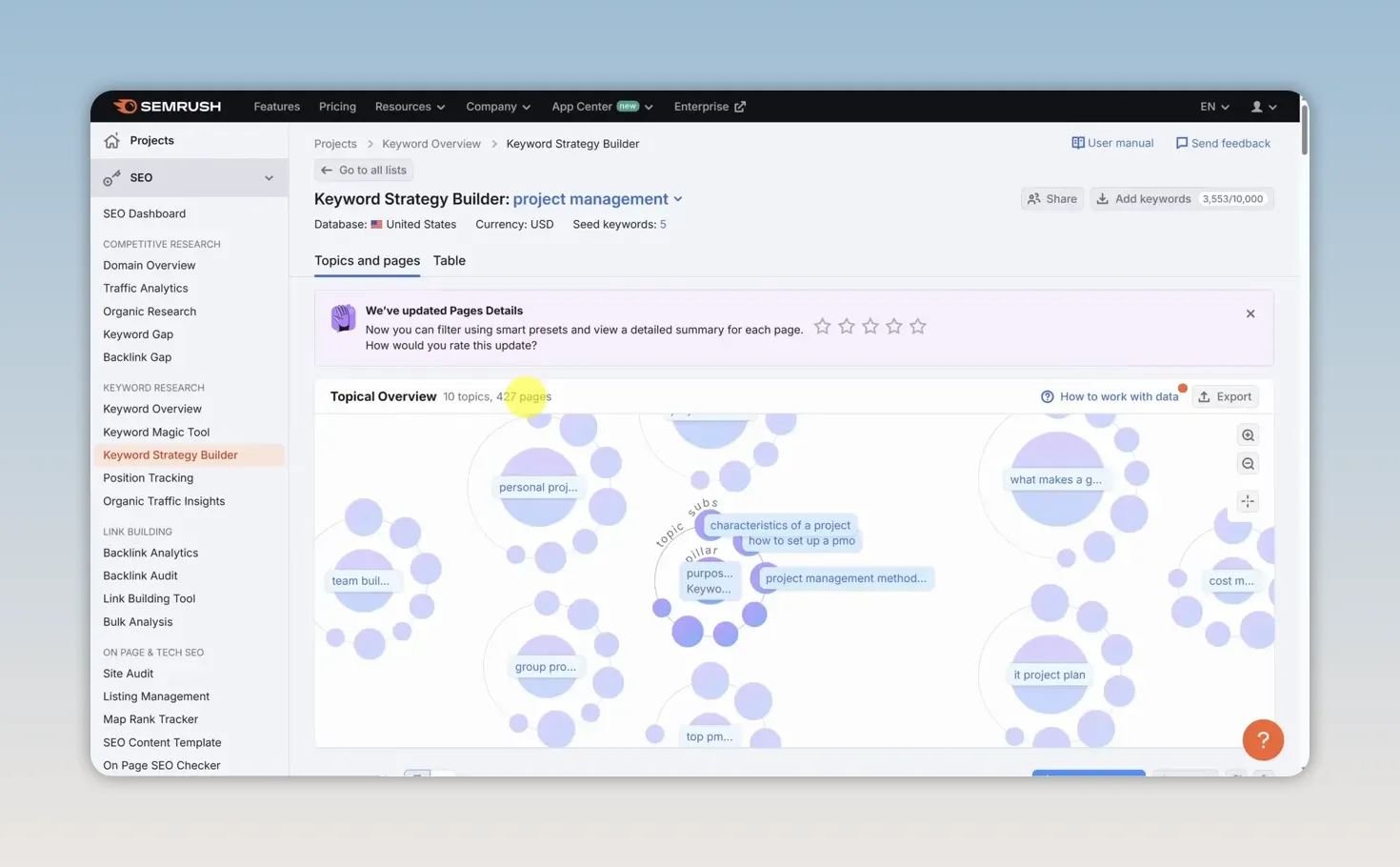Click the Export button
The image size is (1400, 867).
[x=1225, y=396]
